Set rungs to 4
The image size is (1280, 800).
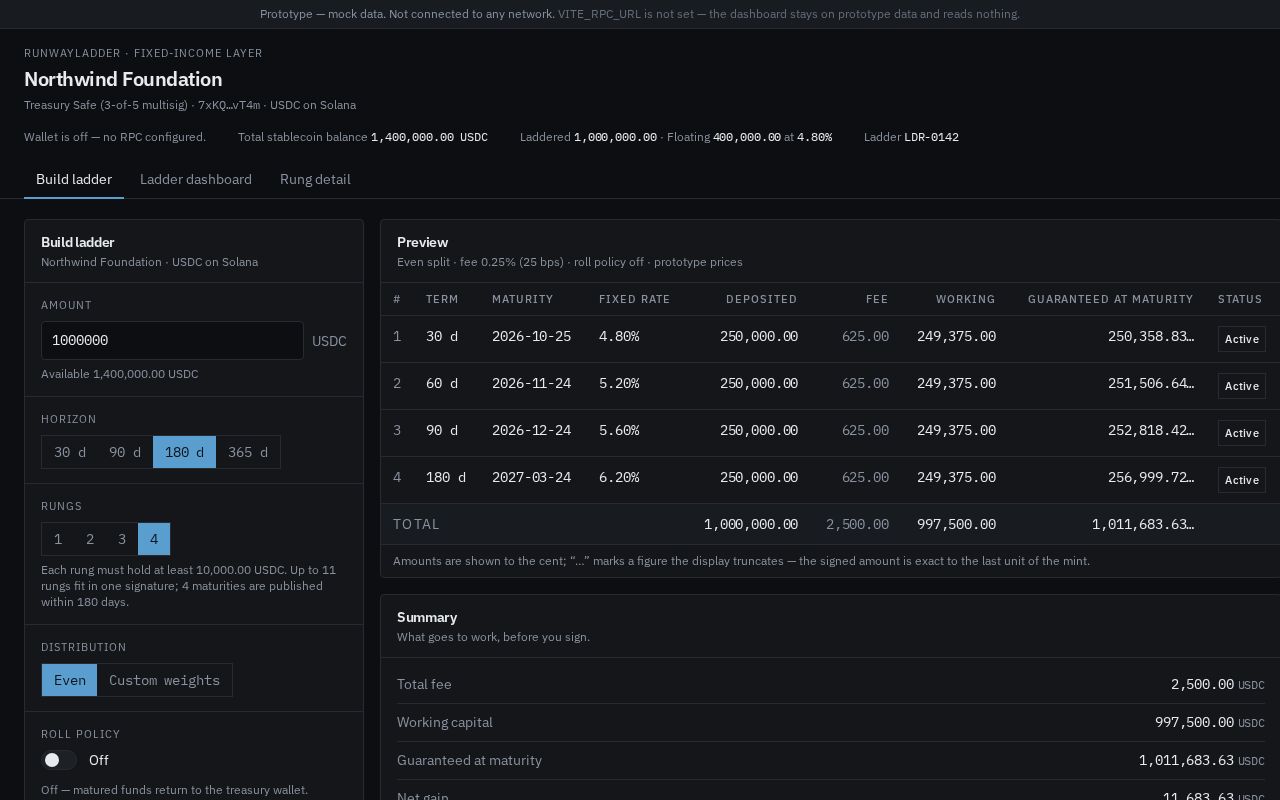(x=154, y=539)
